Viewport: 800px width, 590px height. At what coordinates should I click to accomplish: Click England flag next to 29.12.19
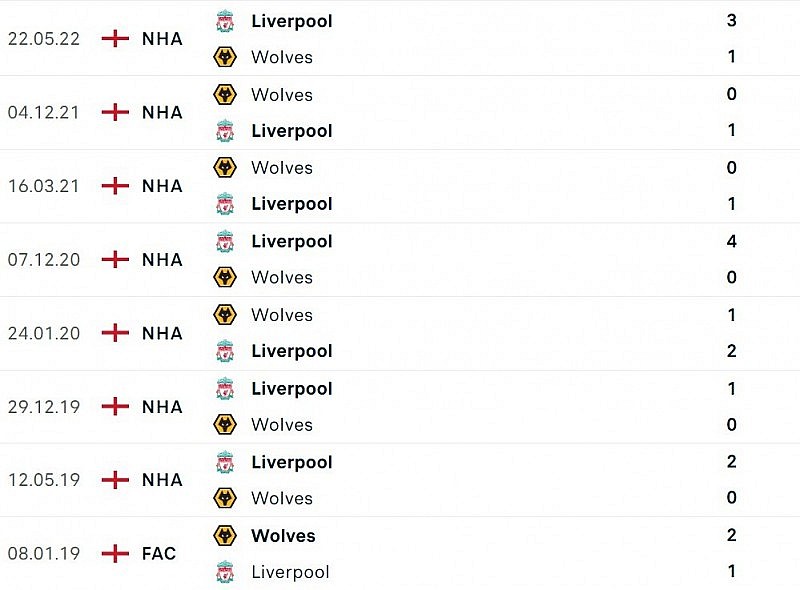tap(116, 406)
